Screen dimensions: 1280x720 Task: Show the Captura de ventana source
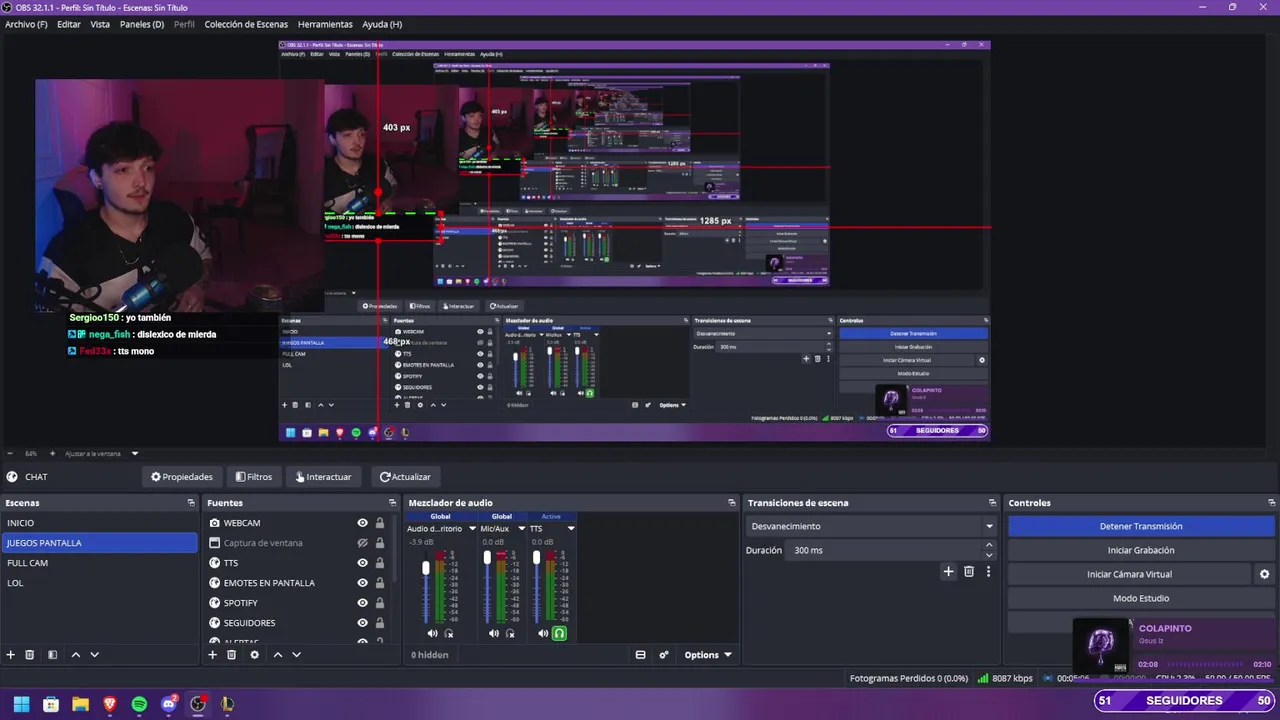point(363,543)
